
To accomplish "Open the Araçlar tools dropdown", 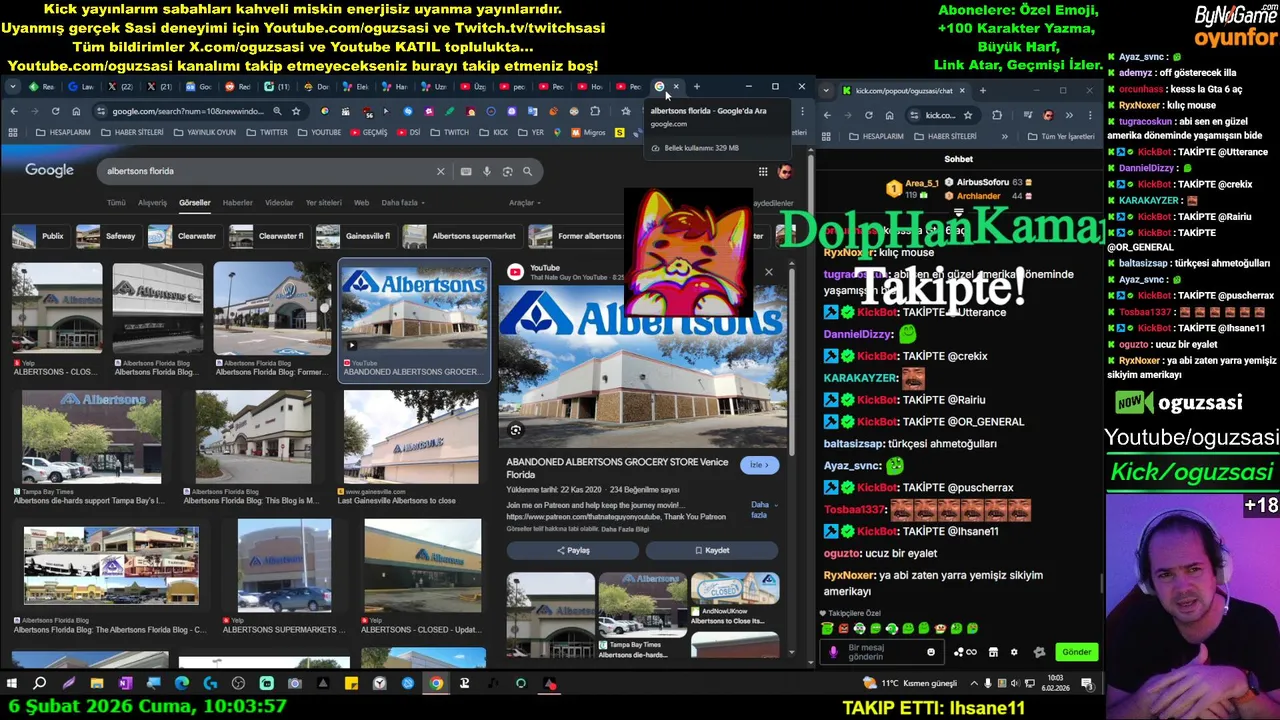I will (x=524, y=203).
